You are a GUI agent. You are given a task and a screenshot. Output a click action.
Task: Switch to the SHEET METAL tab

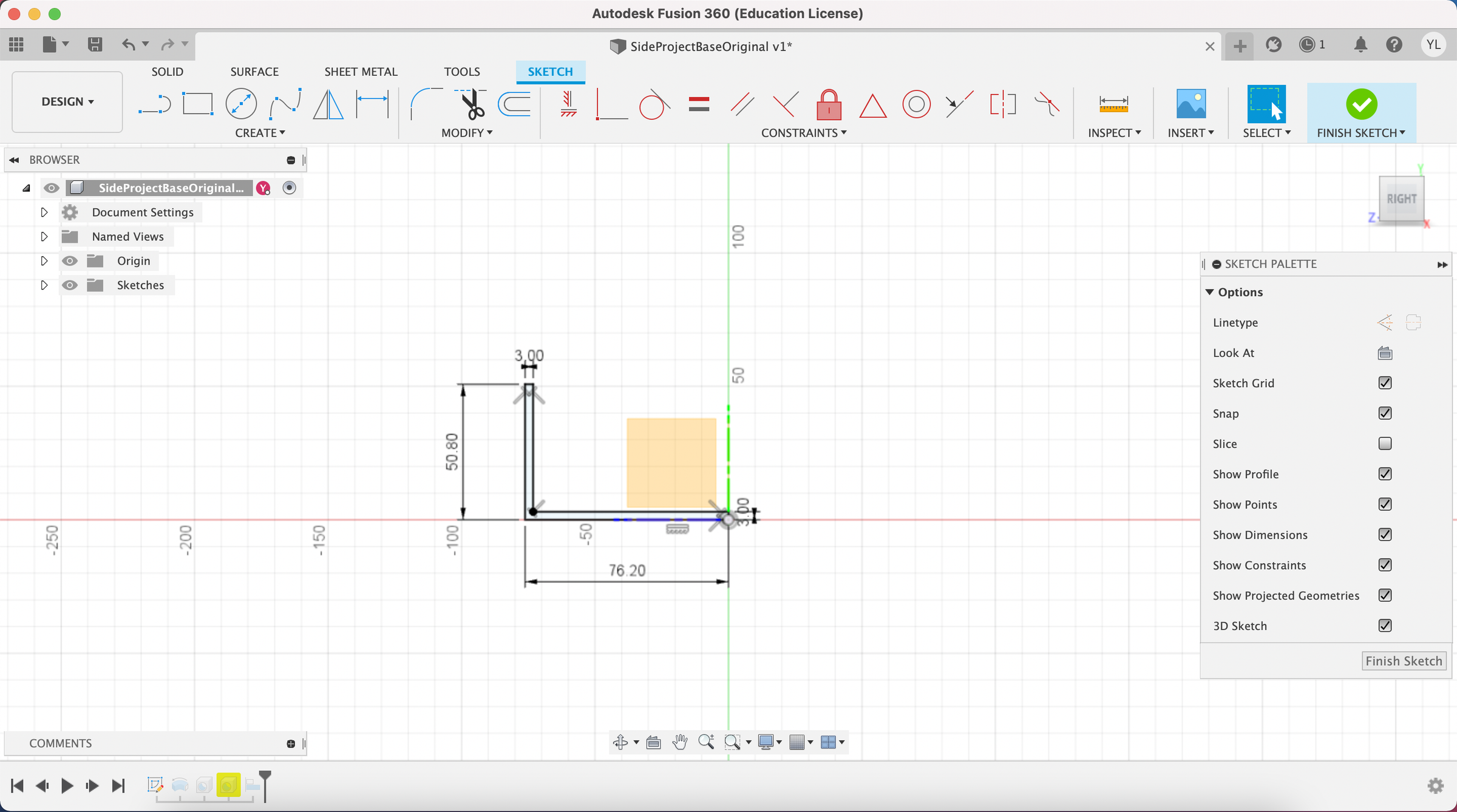tap(361, 72)
